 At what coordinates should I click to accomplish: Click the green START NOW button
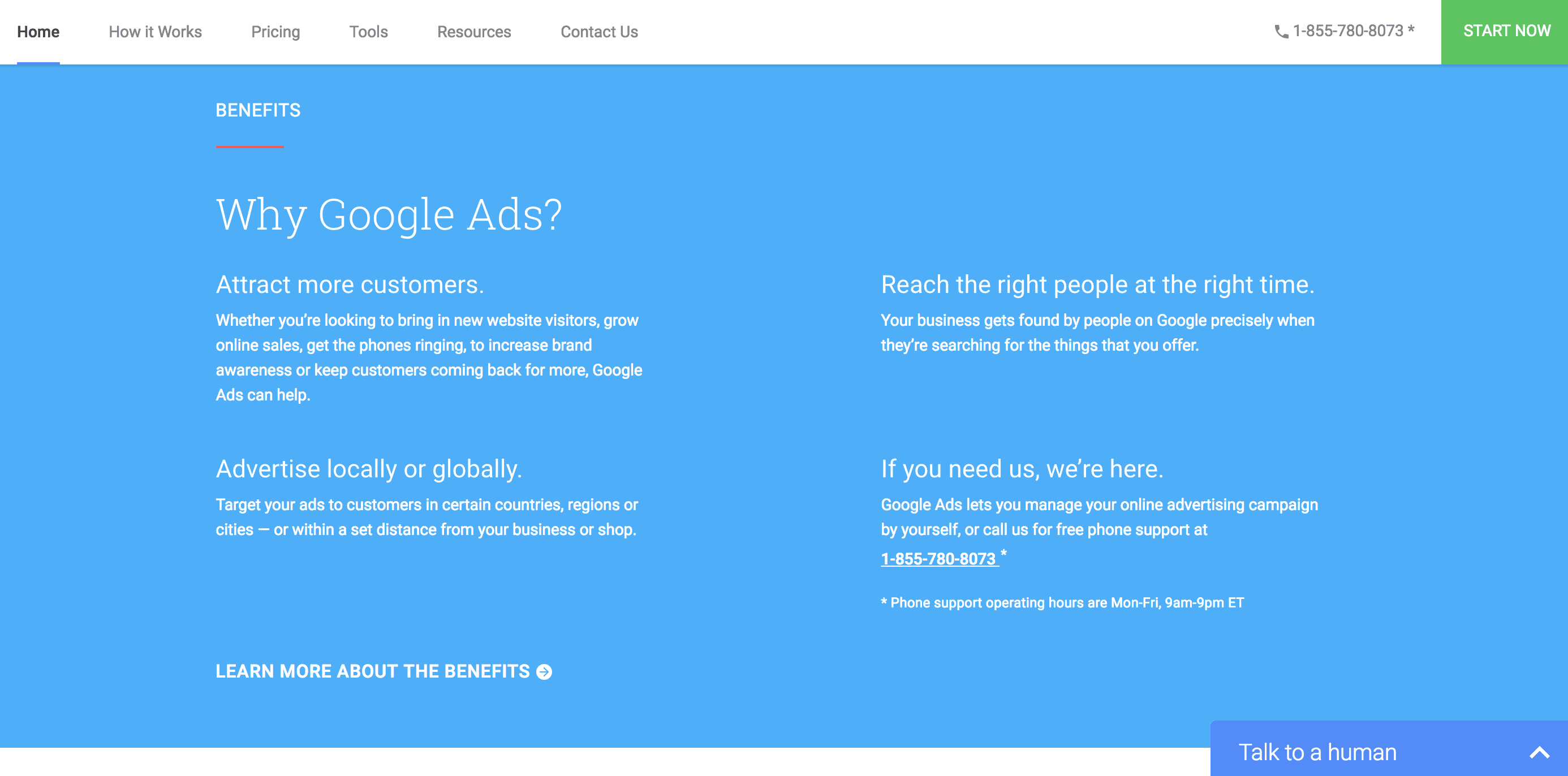[1505, 32]
